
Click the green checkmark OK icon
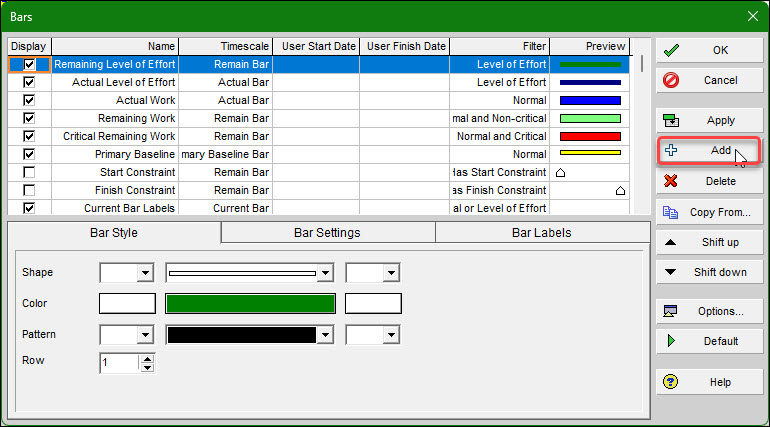[671, 50]
